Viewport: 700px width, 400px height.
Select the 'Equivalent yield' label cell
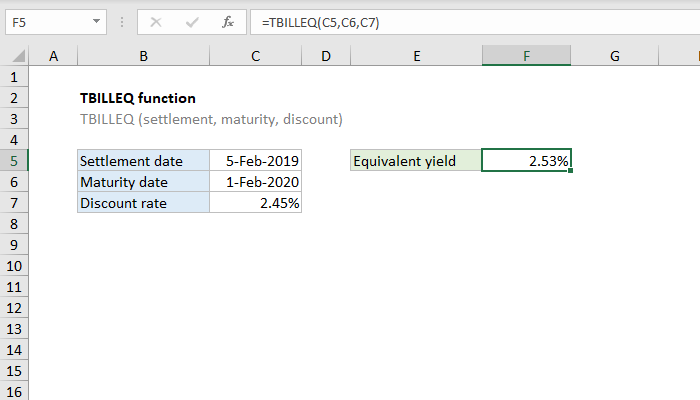coord(417,161)
